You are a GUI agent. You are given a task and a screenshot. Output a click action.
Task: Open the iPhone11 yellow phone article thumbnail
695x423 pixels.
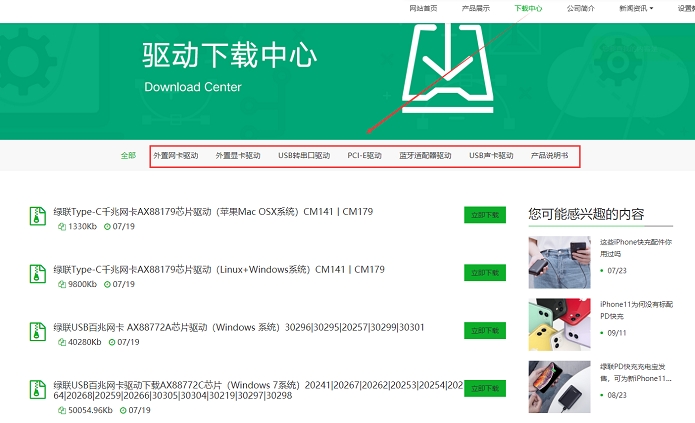click(x=560, y=324)
